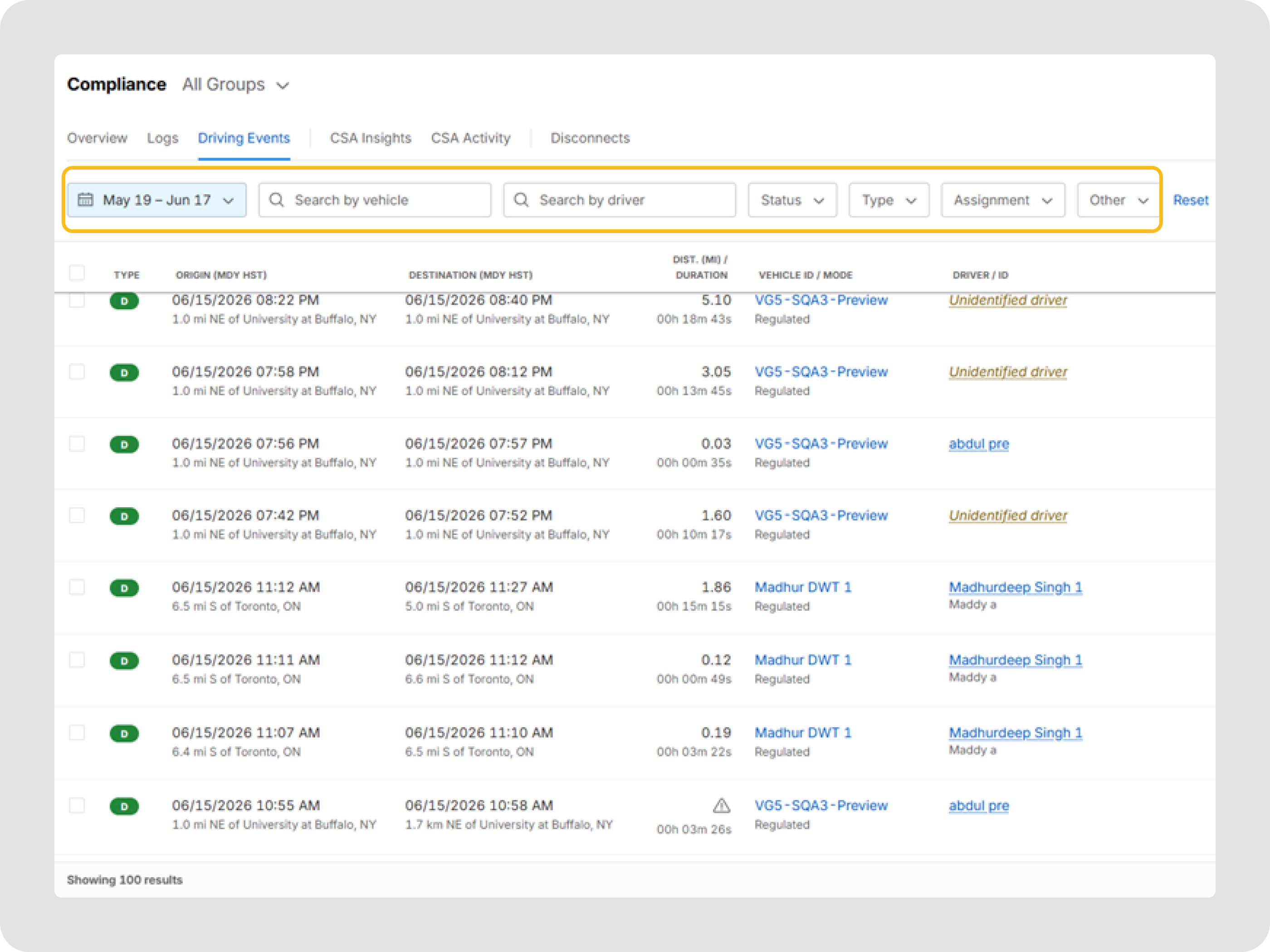Open Madhurdeep Singh 1 in 11:12 AM origin row
This screenshot has width=1270, height=952.
pyautogui.click(x=1015, y=587)
